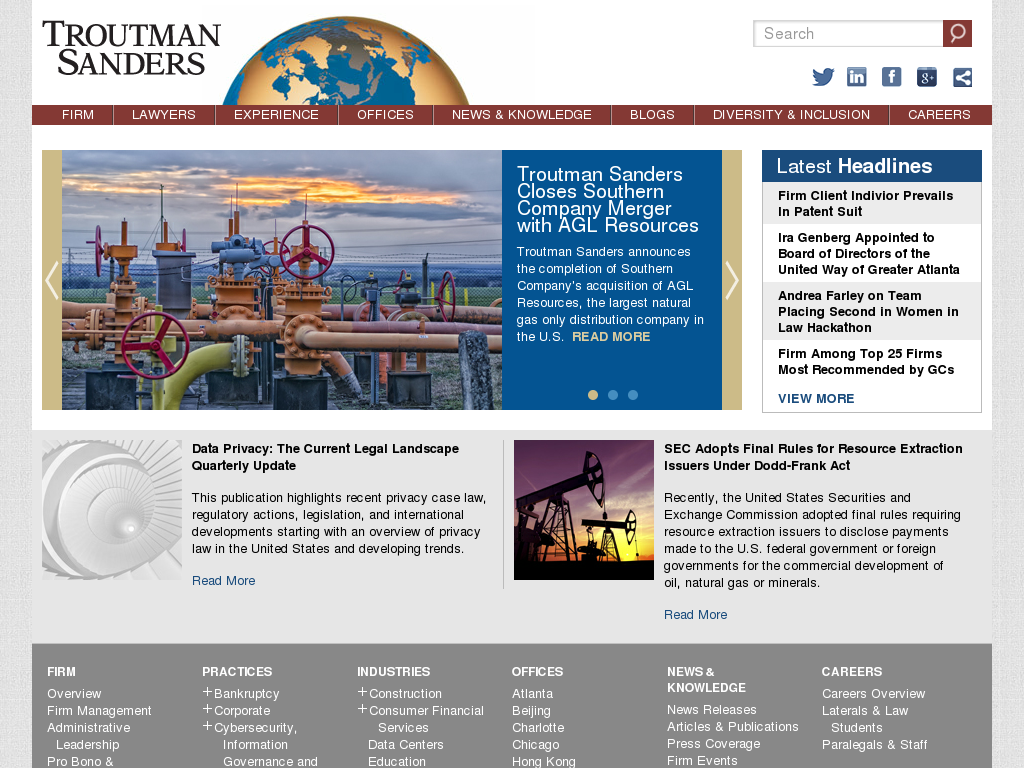Click READ MORE in the carousel
Viewport: 1024px width, 768px height.
611,337
